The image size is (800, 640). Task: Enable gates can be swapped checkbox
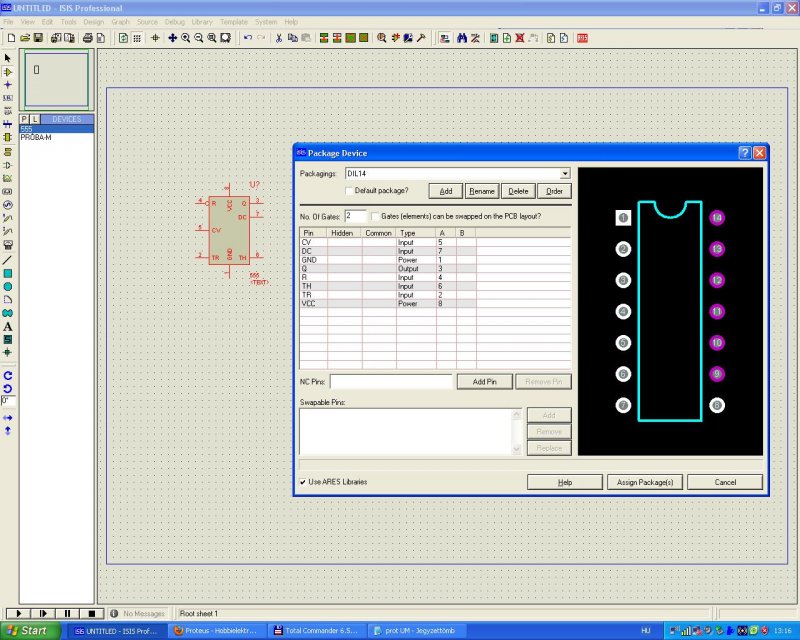point(375,216)
